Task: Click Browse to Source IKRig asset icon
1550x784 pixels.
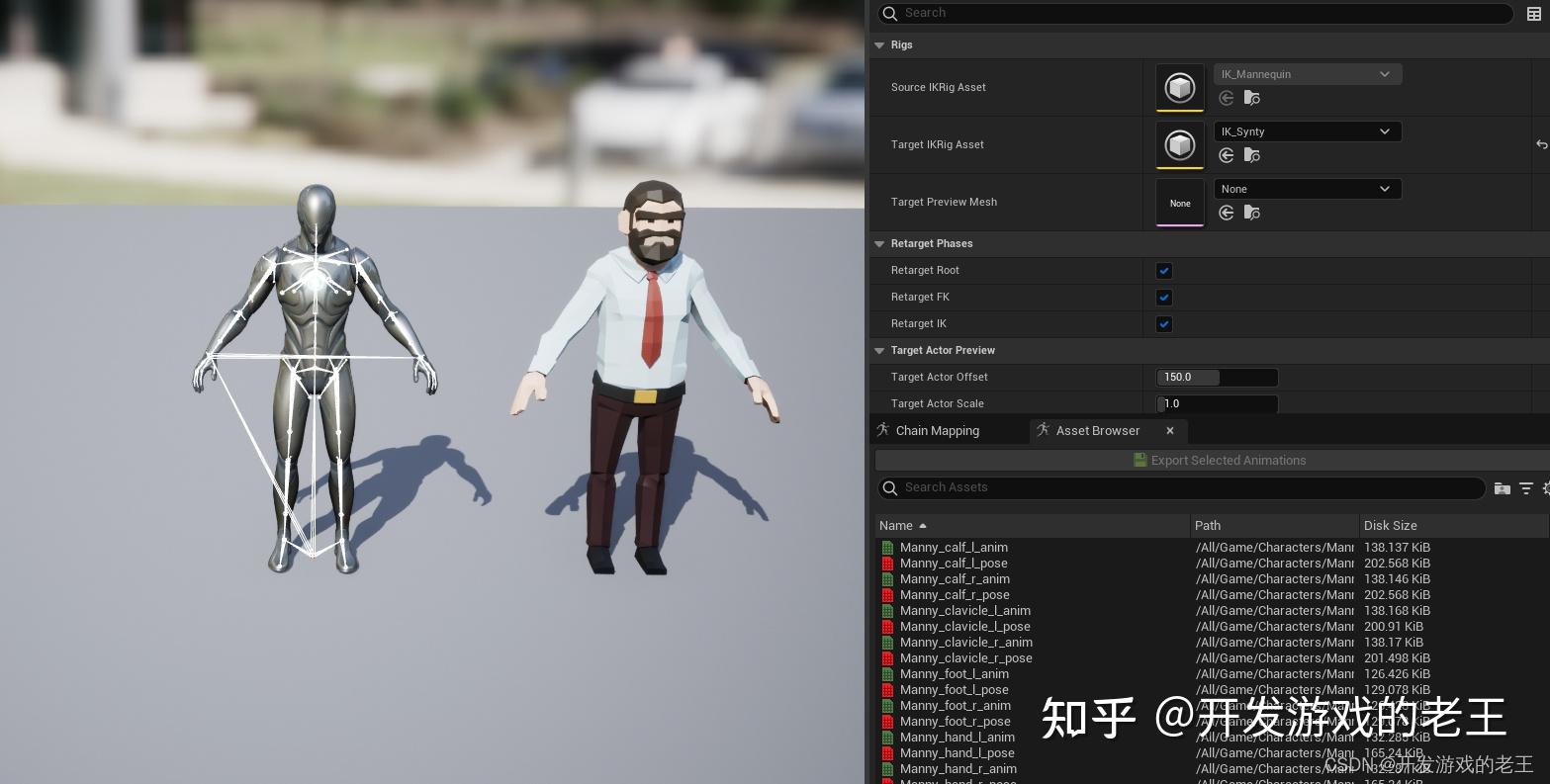Action: [x=1252, y=98]
